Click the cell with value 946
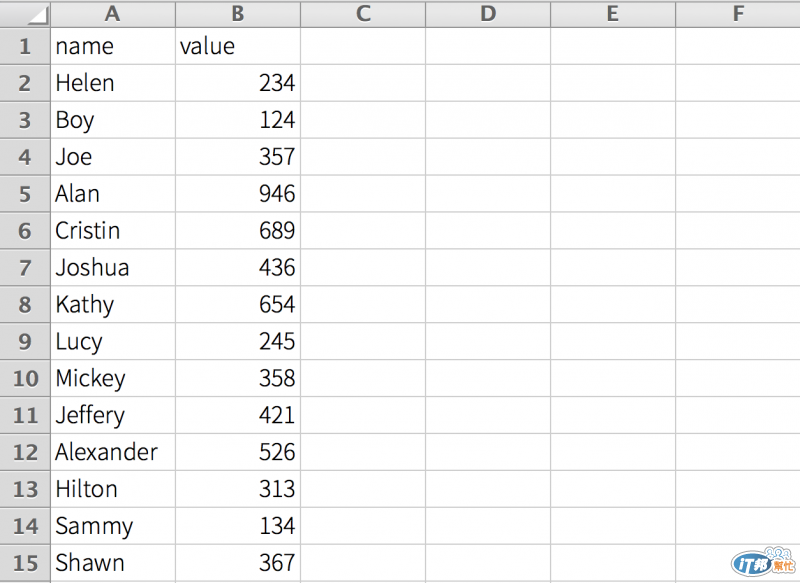Viewport: 800px width, 583px height. click(x=238, y=194)
